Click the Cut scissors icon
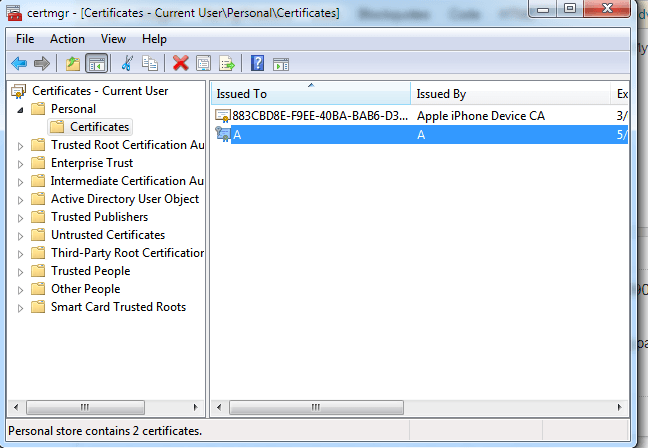 [127, 63]
